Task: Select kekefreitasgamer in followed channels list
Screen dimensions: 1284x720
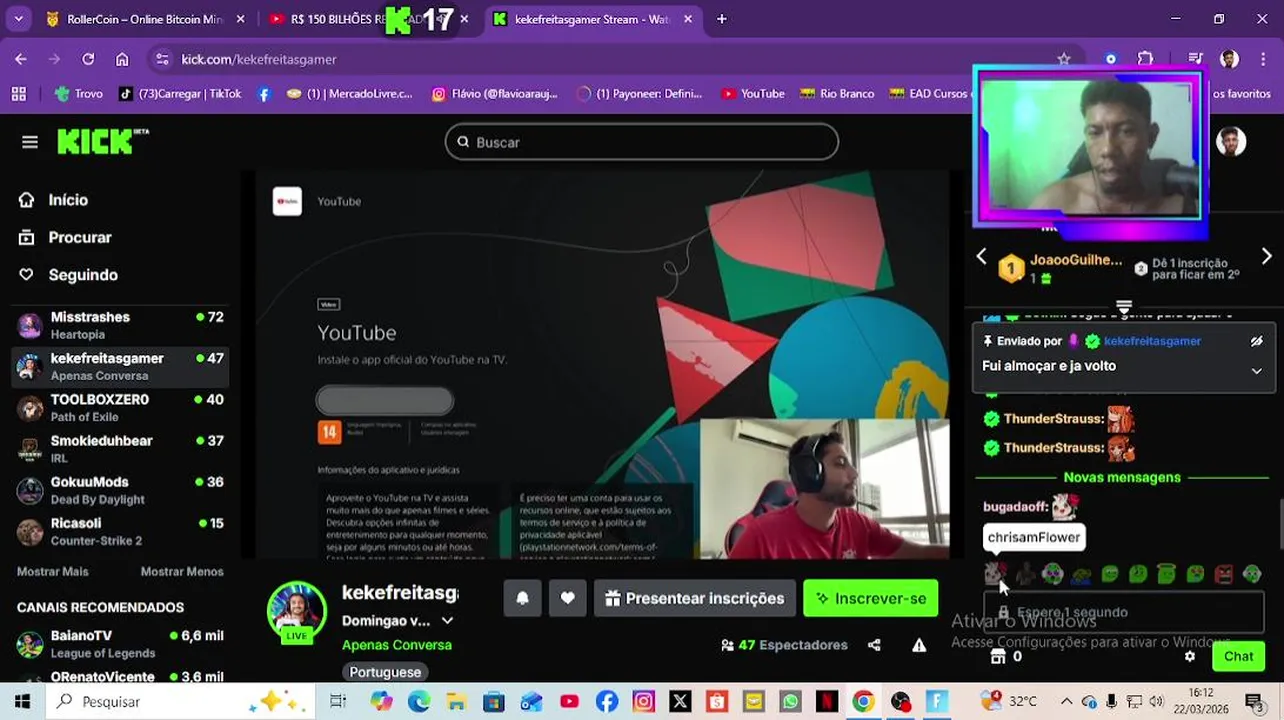Action: (x=121, y=366)
